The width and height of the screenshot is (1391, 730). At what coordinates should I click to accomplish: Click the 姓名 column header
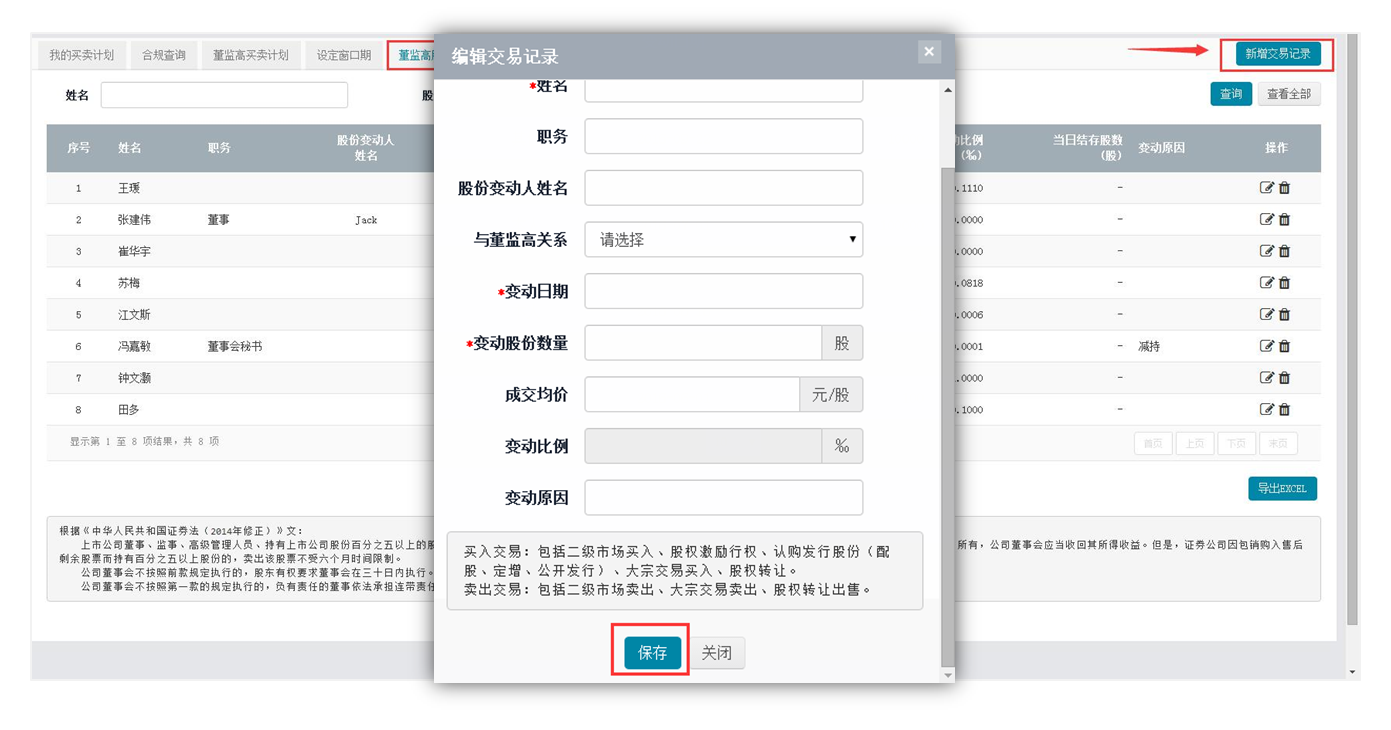pyautogui.click(x=130, y=148)
